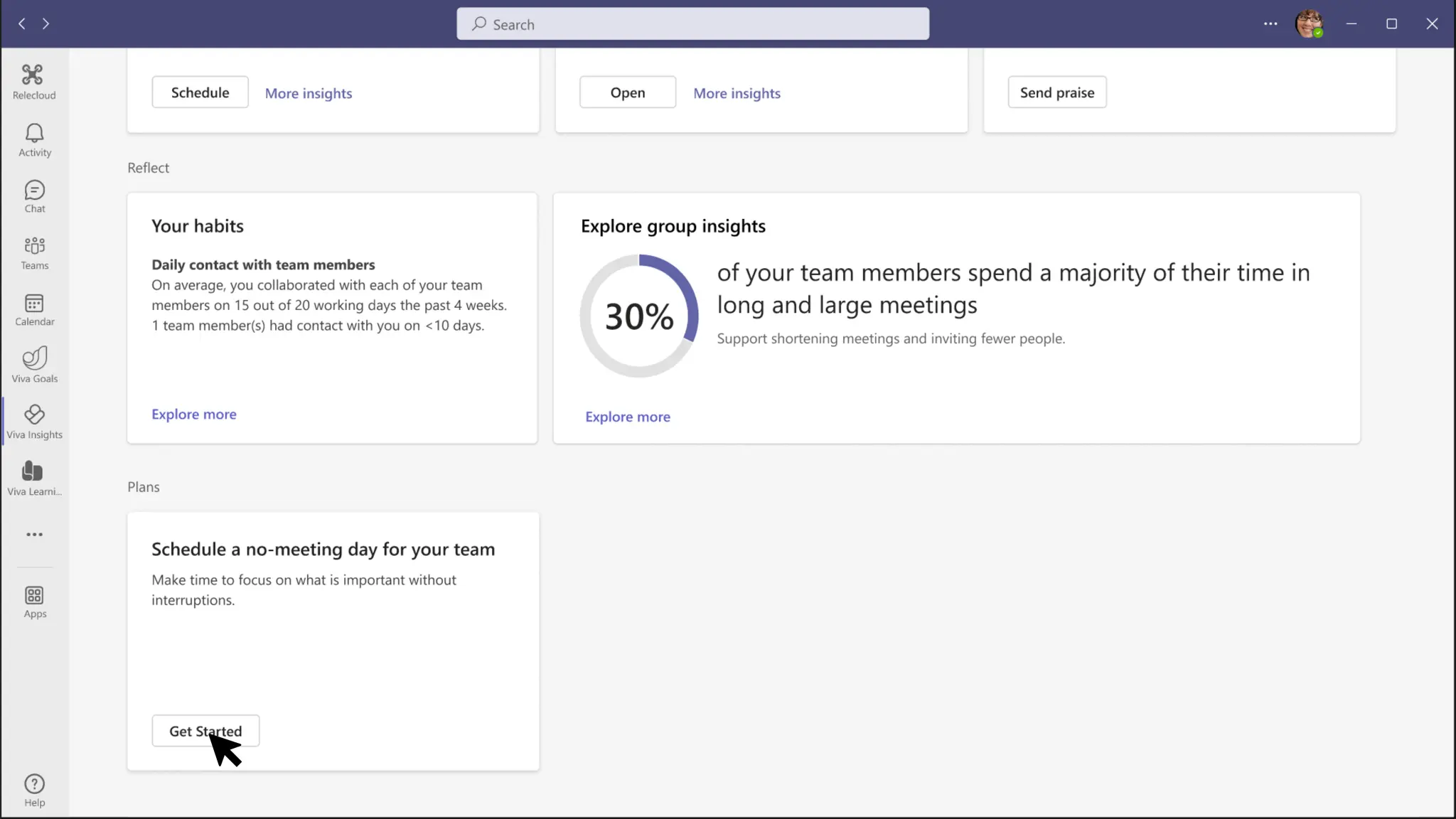The image size is (1456, 819).
Task: Navigate forward with the right arrow
Action: pyautogui.click(x=45, y=23)
